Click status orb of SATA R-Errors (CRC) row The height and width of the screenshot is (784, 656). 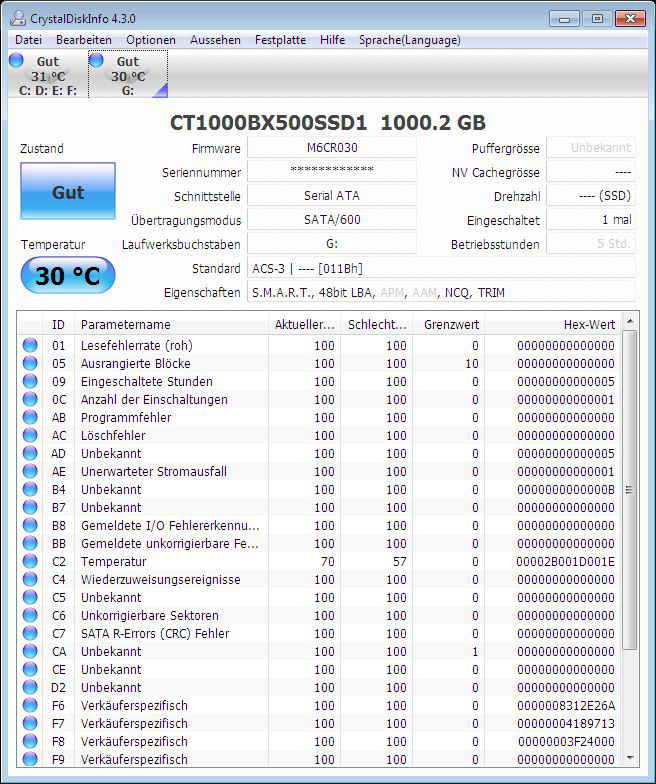pyautogui.click(x=30, y=633)
